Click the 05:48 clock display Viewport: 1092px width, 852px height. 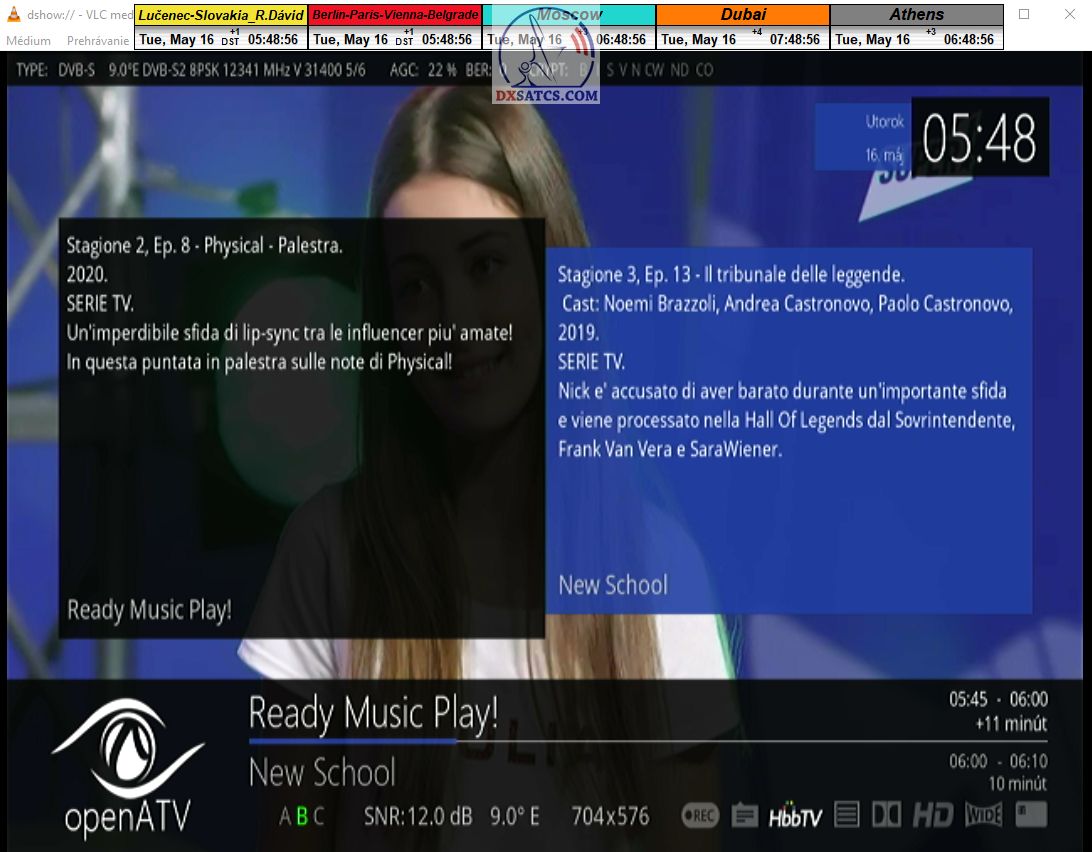979,138
